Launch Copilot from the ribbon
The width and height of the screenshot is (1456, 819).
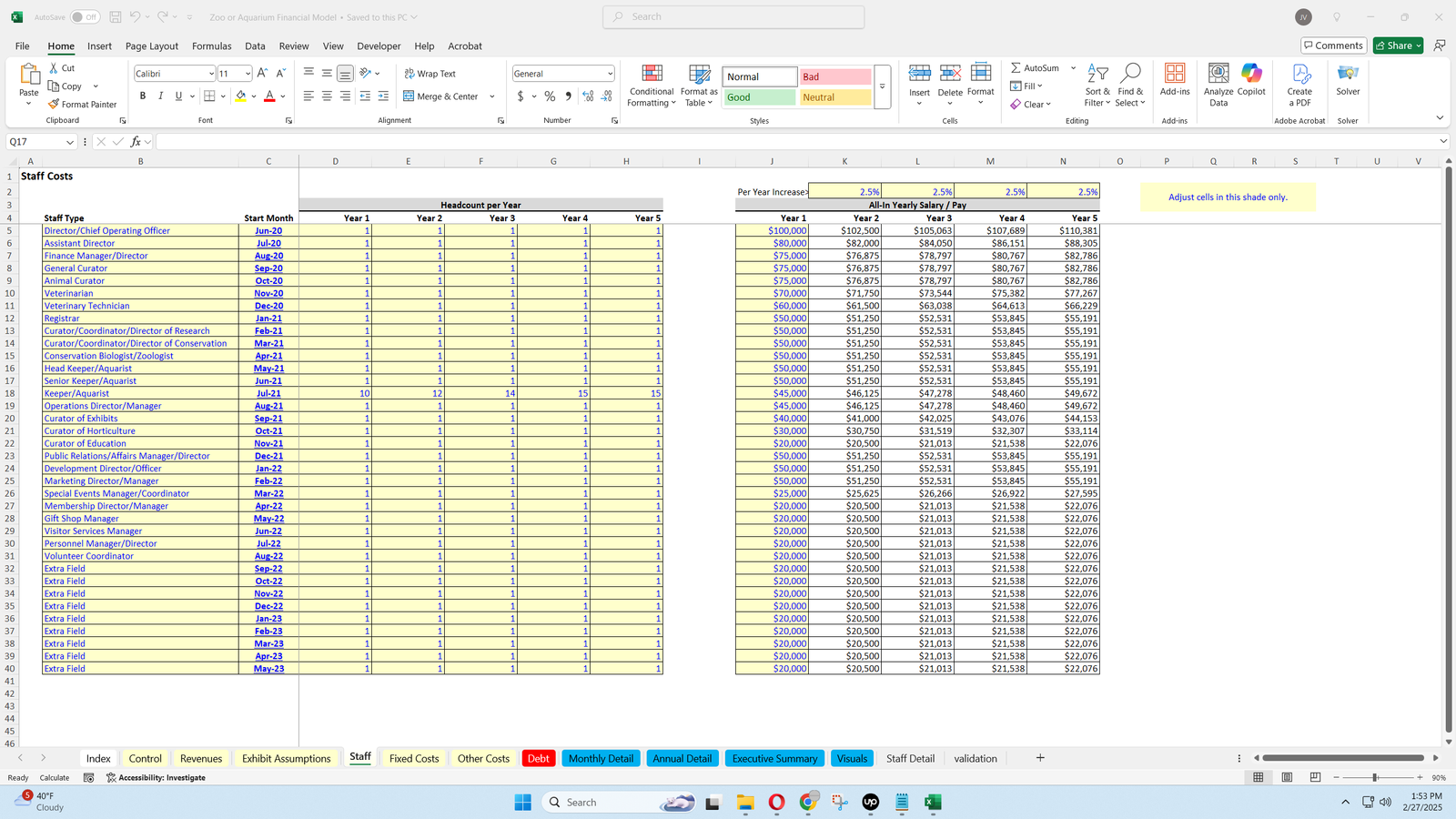1251,75
